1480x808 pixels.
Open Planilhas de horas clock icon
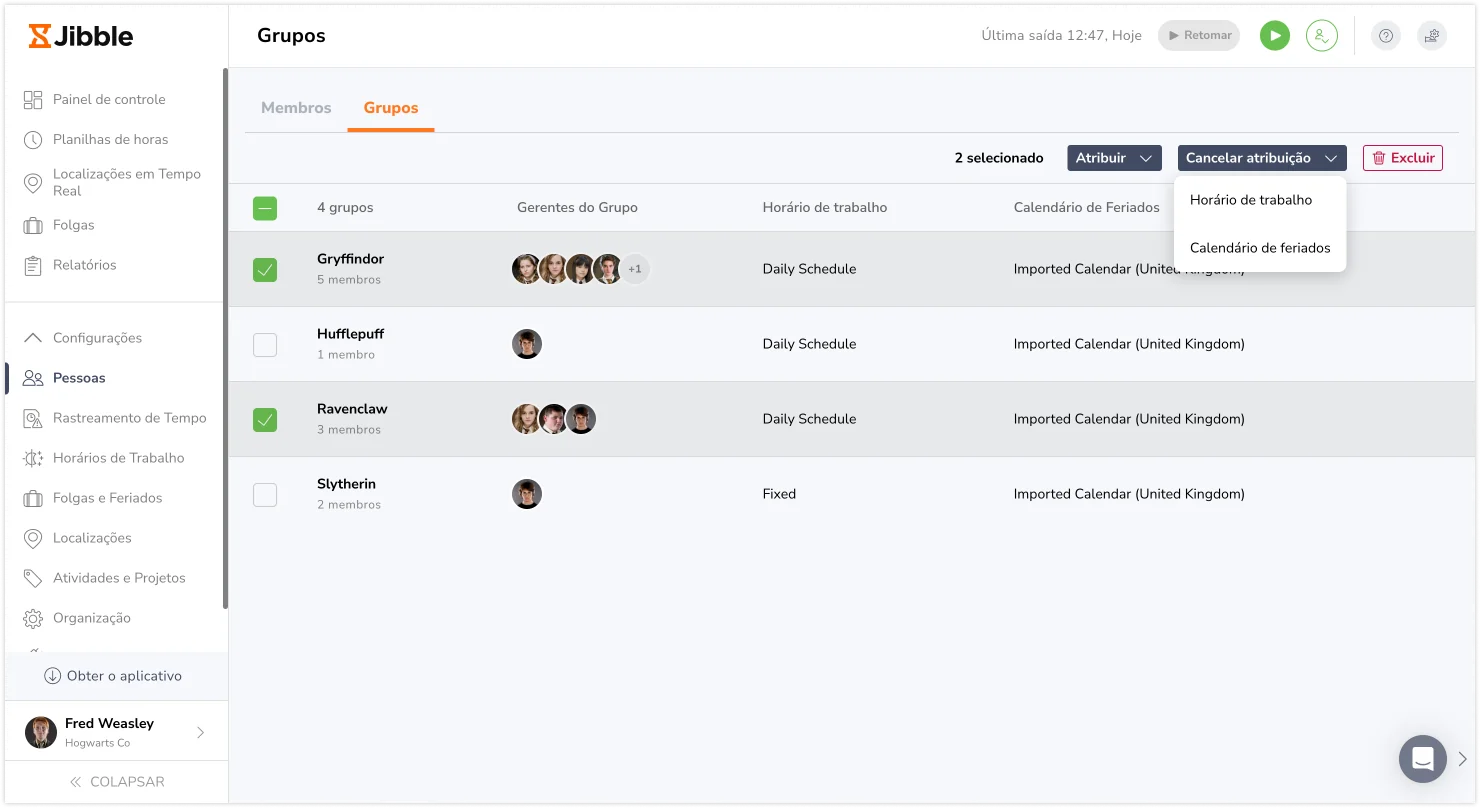pyautogui.click(x=33, y=139)
